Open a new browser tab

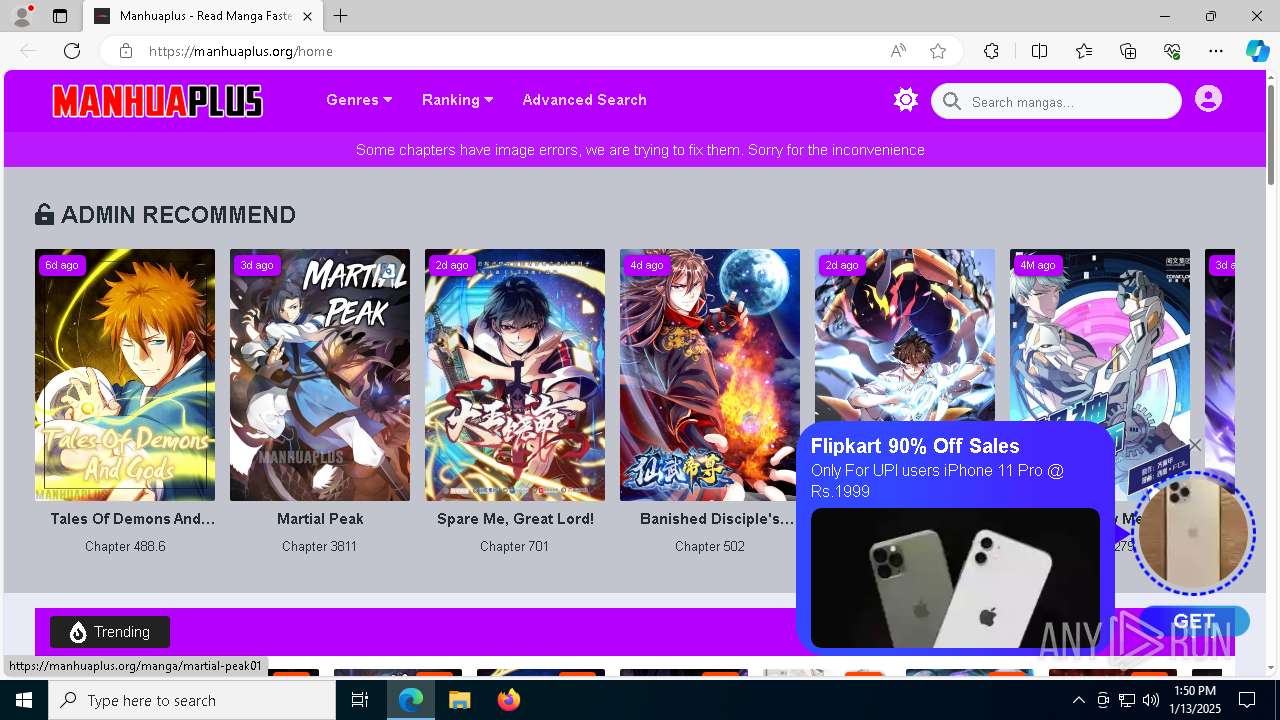pyautogui.click(x=341, y=16)
